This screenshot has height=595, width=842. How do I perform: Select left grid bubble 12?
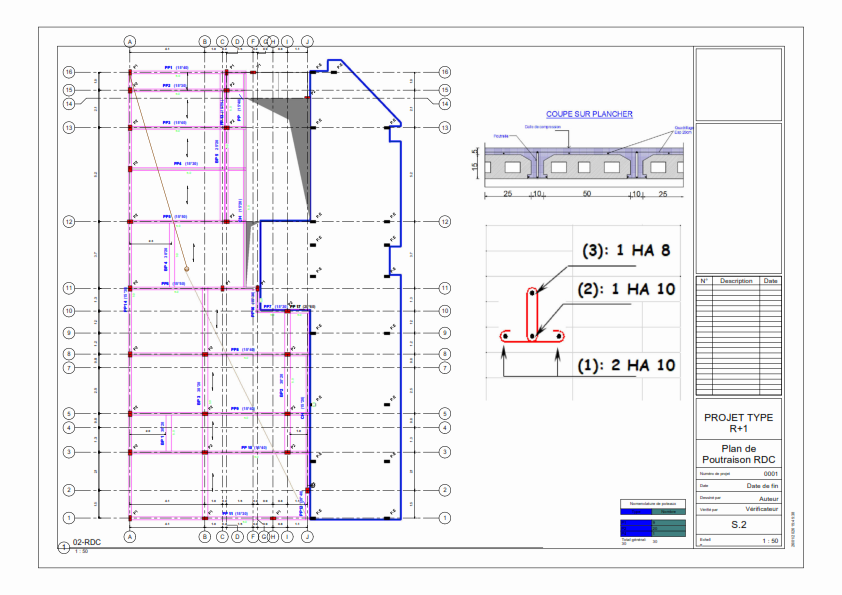69,221
